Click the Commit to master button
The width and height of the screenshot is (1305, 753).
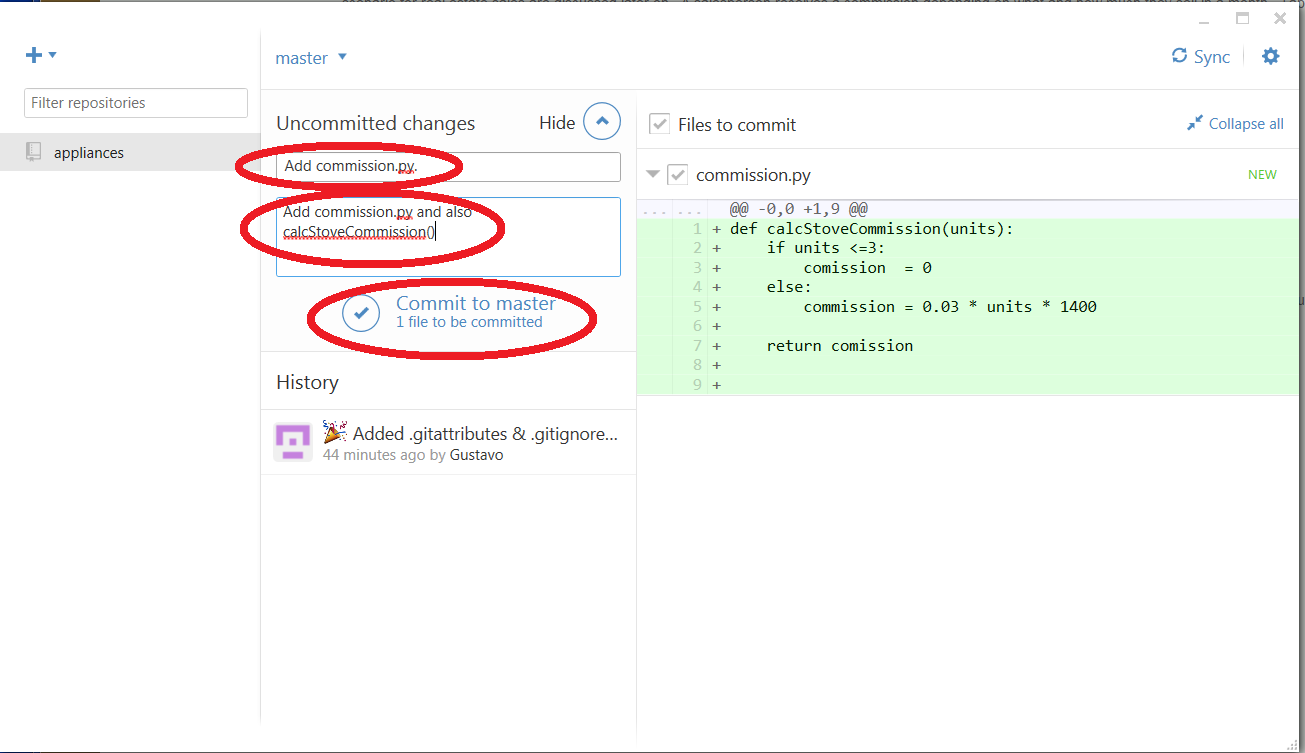pos(450,312)
